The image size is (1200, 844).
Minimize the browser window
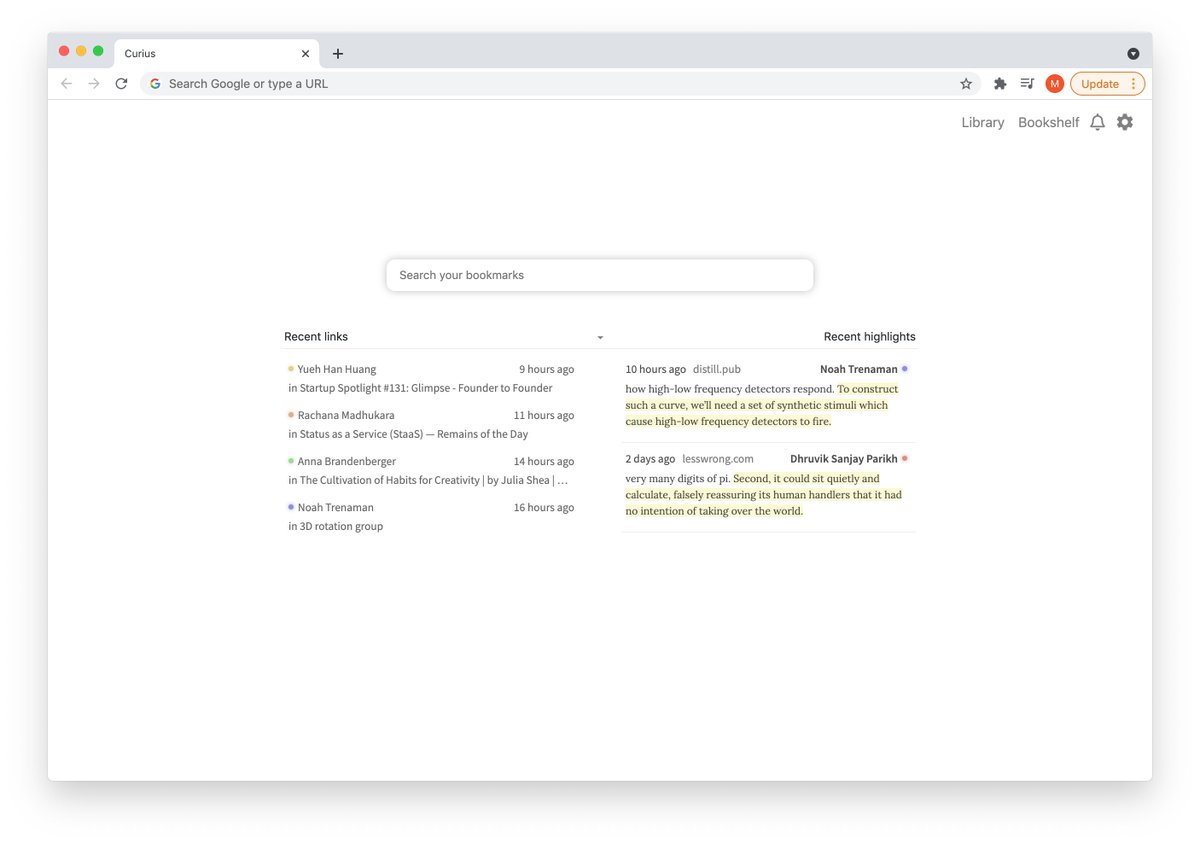click(x=81, y=51)
